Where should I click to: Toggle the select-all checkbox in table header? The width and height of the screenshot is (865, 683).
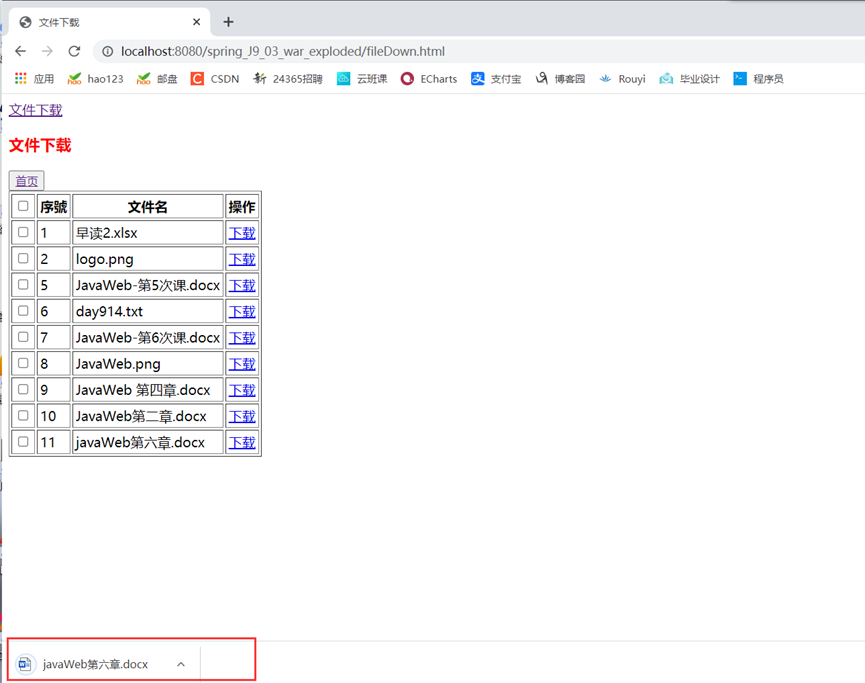pos(23,206)
